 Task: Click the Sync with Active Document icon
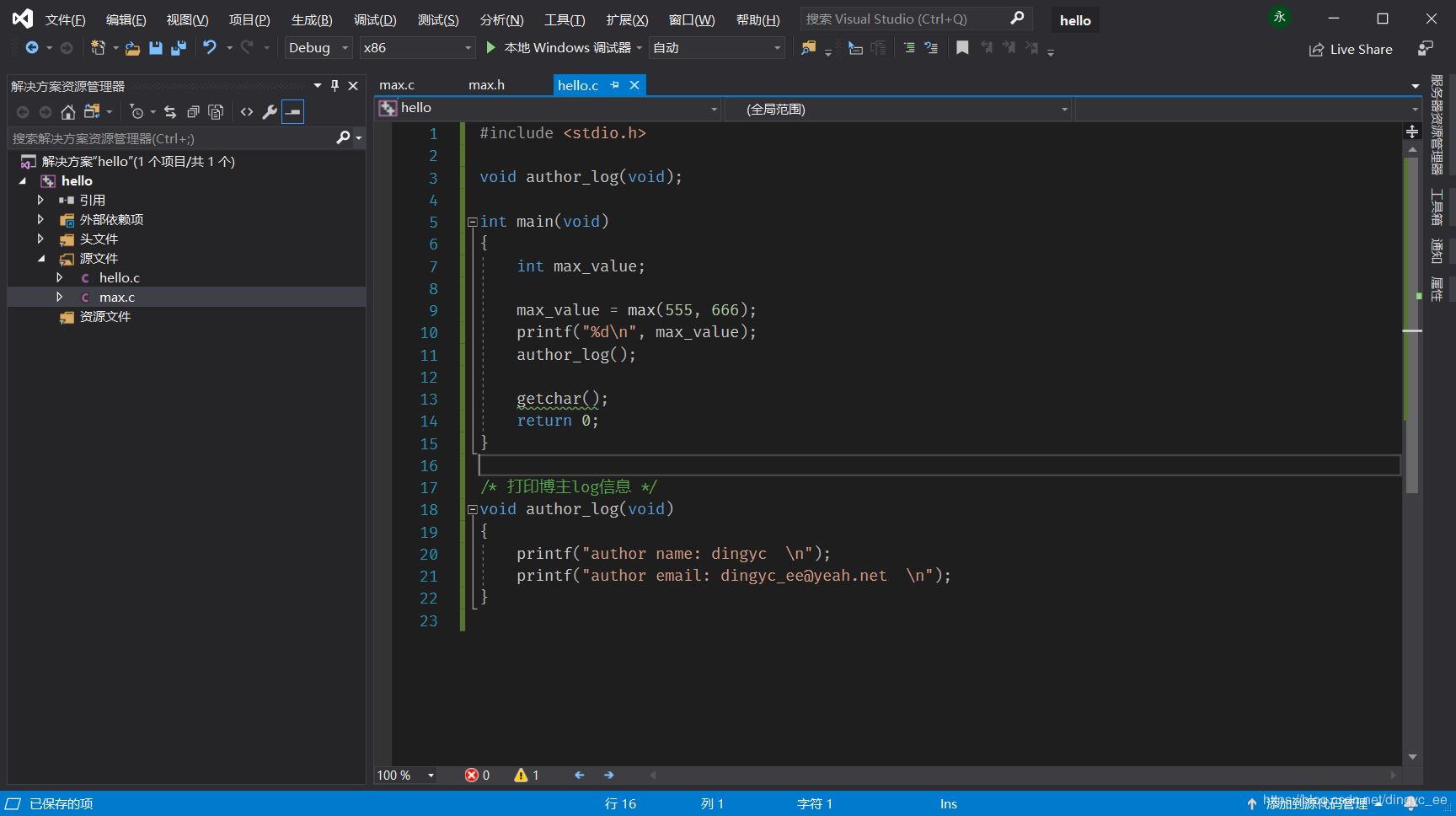170,112
